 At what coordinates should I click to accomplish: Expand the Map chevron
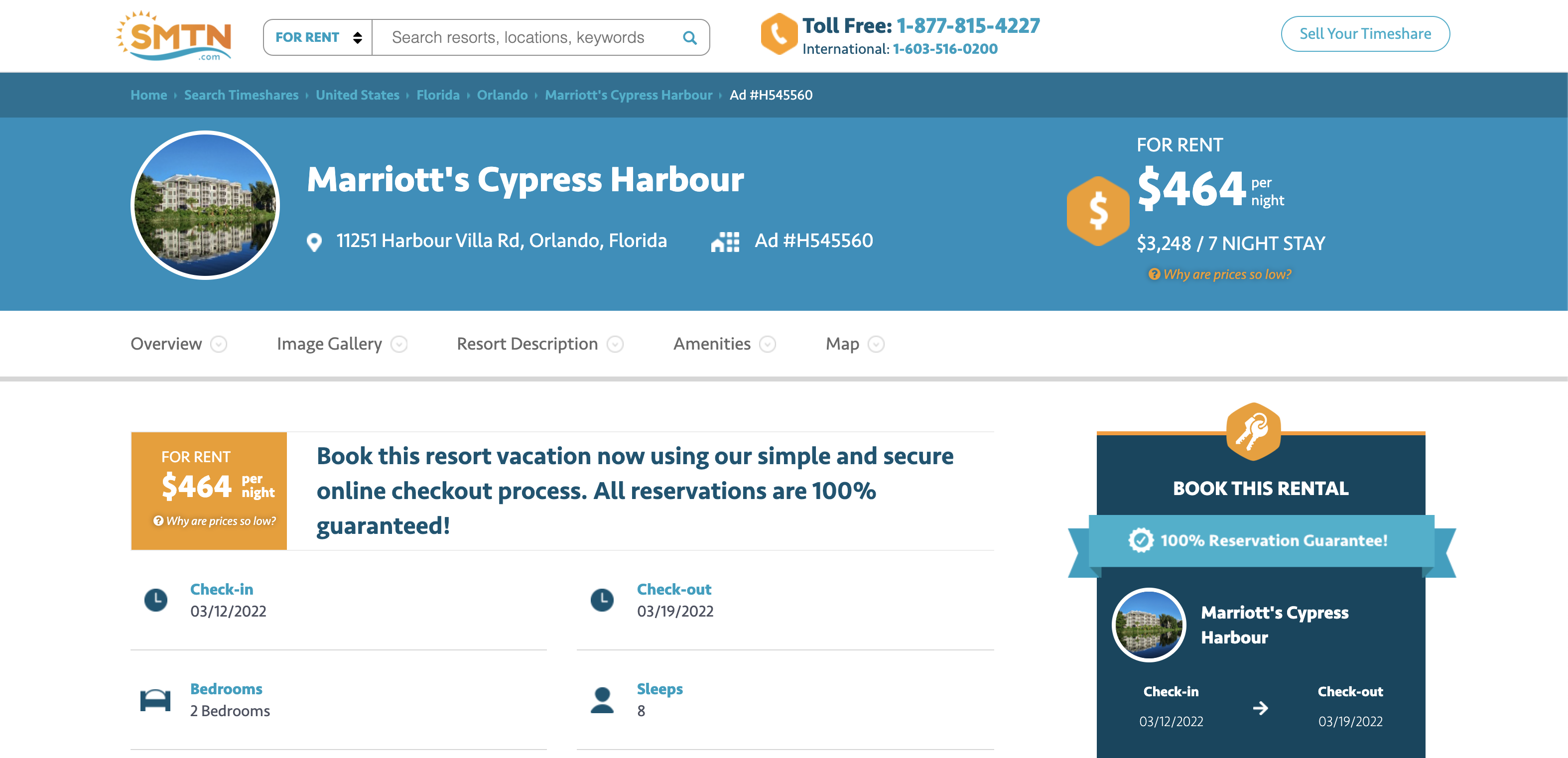coord(876,344)
